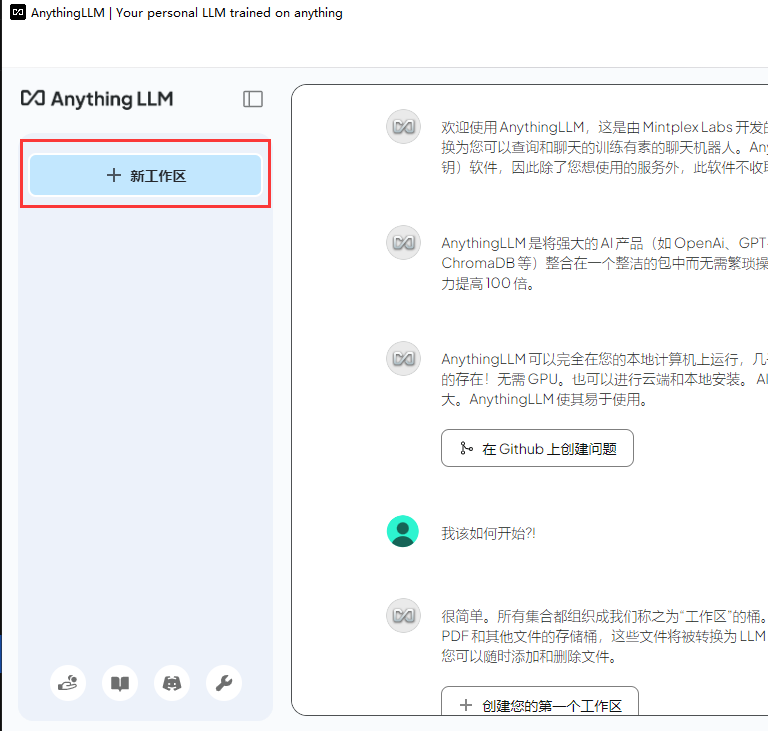Open settings wrench icon
The width and height of the screenshot is (768, 731).
pos(224,682)
